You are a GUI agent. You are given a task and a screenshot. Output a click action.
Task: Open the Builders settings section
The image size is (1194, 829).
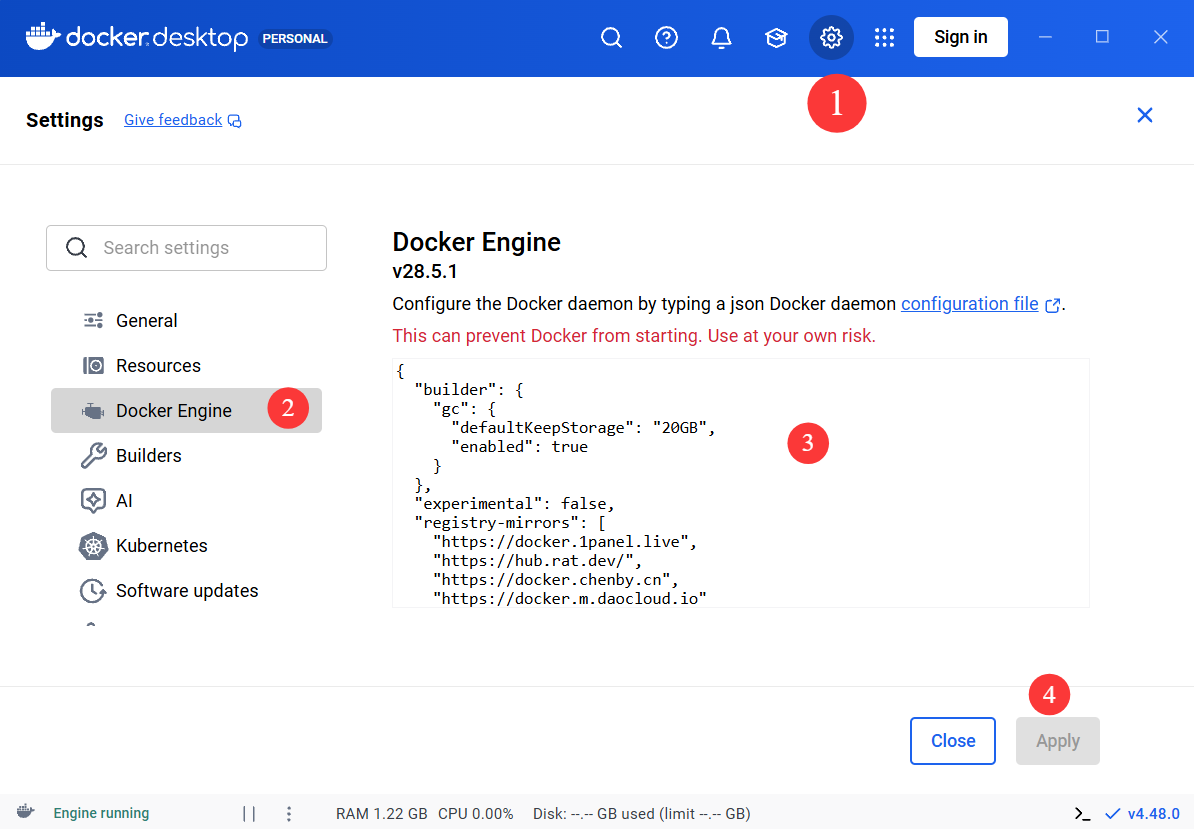pyautogui.click(x=187, y=455)
